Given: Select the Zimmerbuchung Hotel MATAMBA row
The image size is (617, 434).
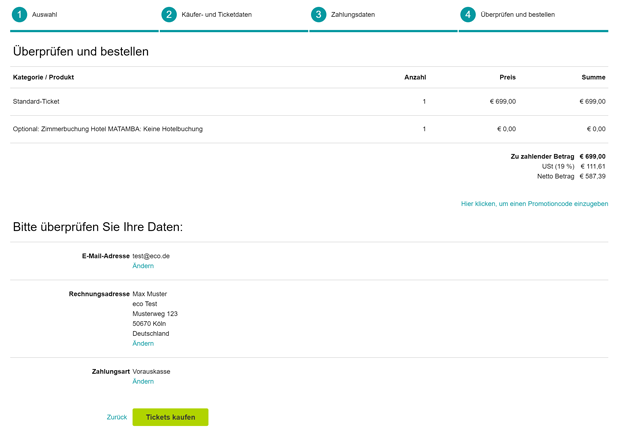Looking at the screenshot, I should [x=107, y=129].
